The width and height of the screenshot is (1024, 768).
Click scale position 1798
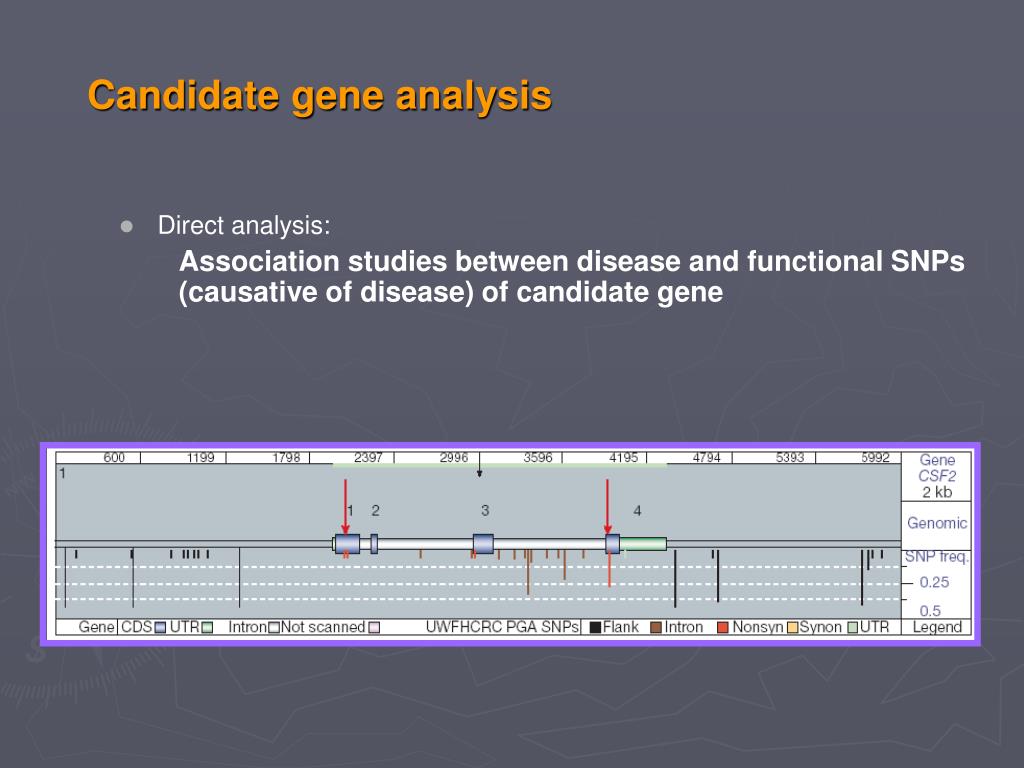coord(286,458)
